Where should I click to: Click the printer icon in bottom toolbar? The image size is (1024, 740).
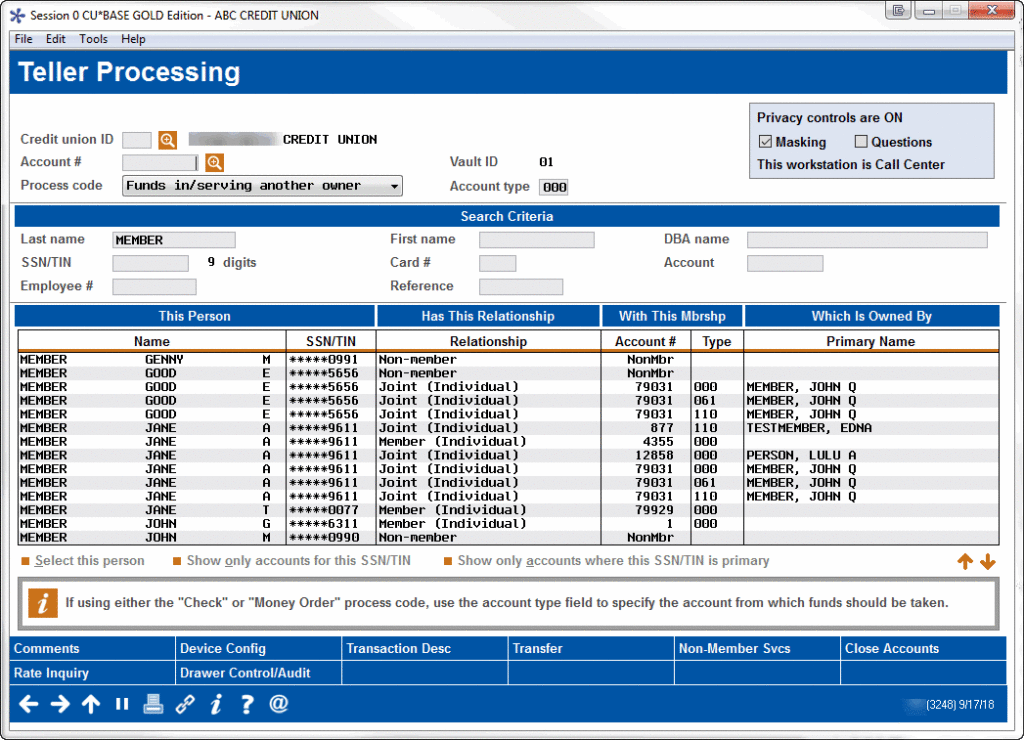pyautogui.click(x=153, y=704)
